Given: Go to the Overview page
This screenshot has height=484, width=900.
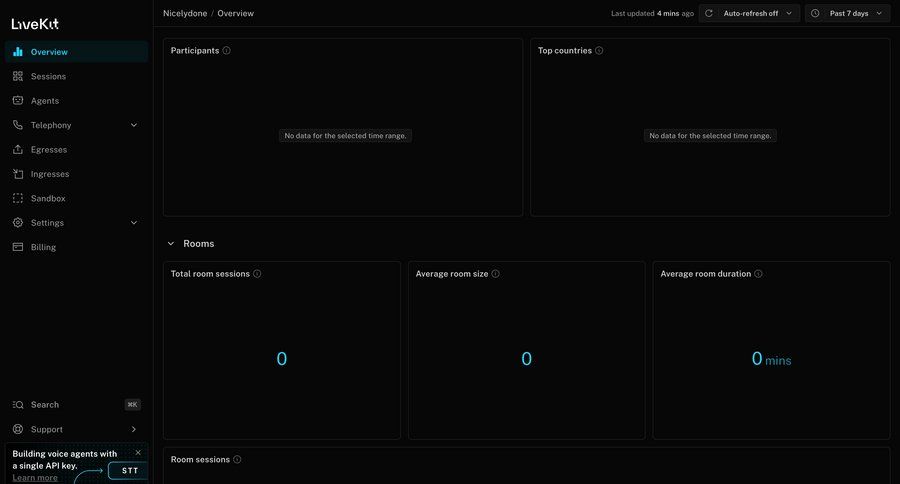Looking at the screenshot, I should point(76,52).
